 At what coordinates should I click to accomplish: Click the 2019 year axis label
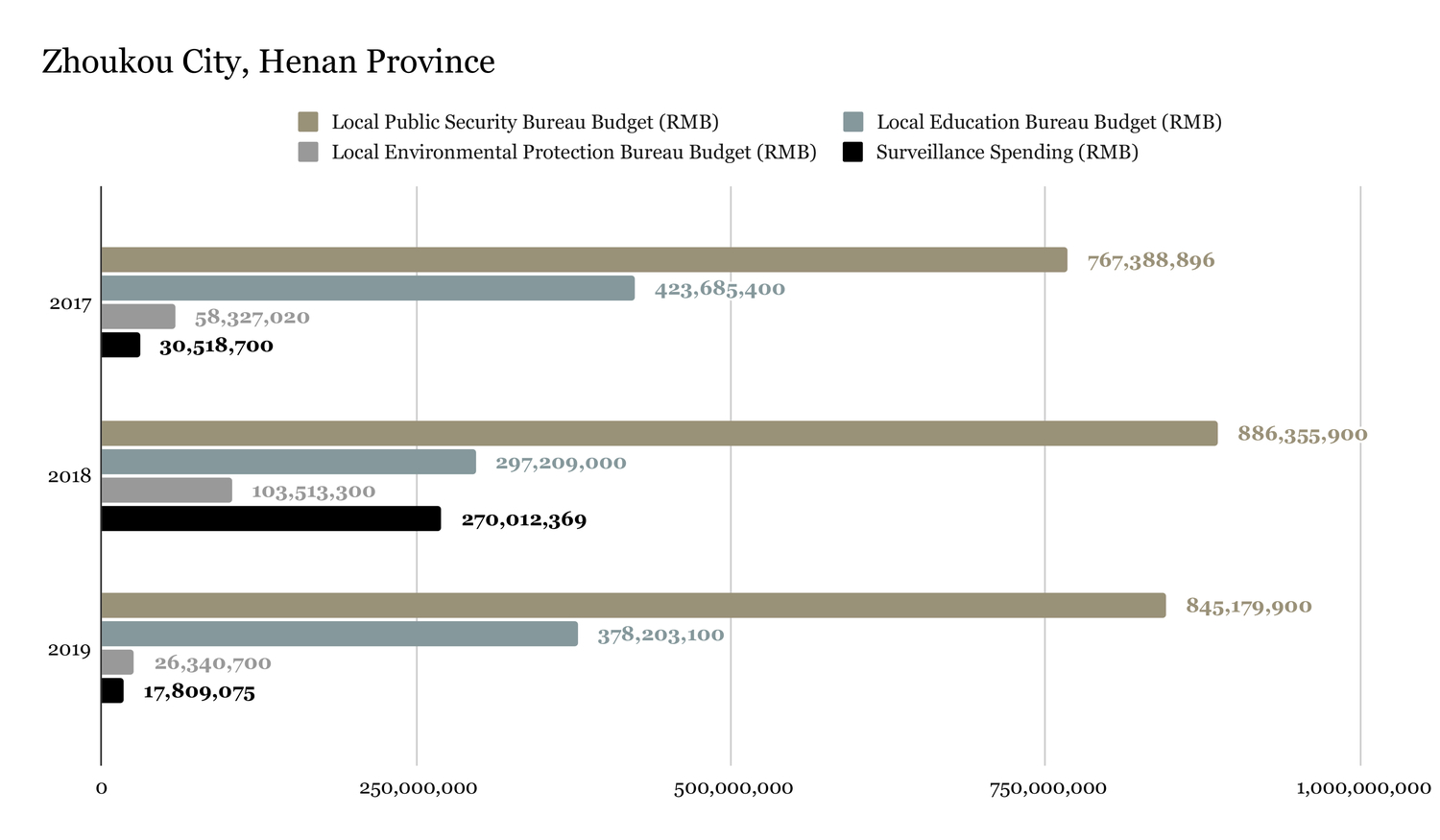pos(70,650)
